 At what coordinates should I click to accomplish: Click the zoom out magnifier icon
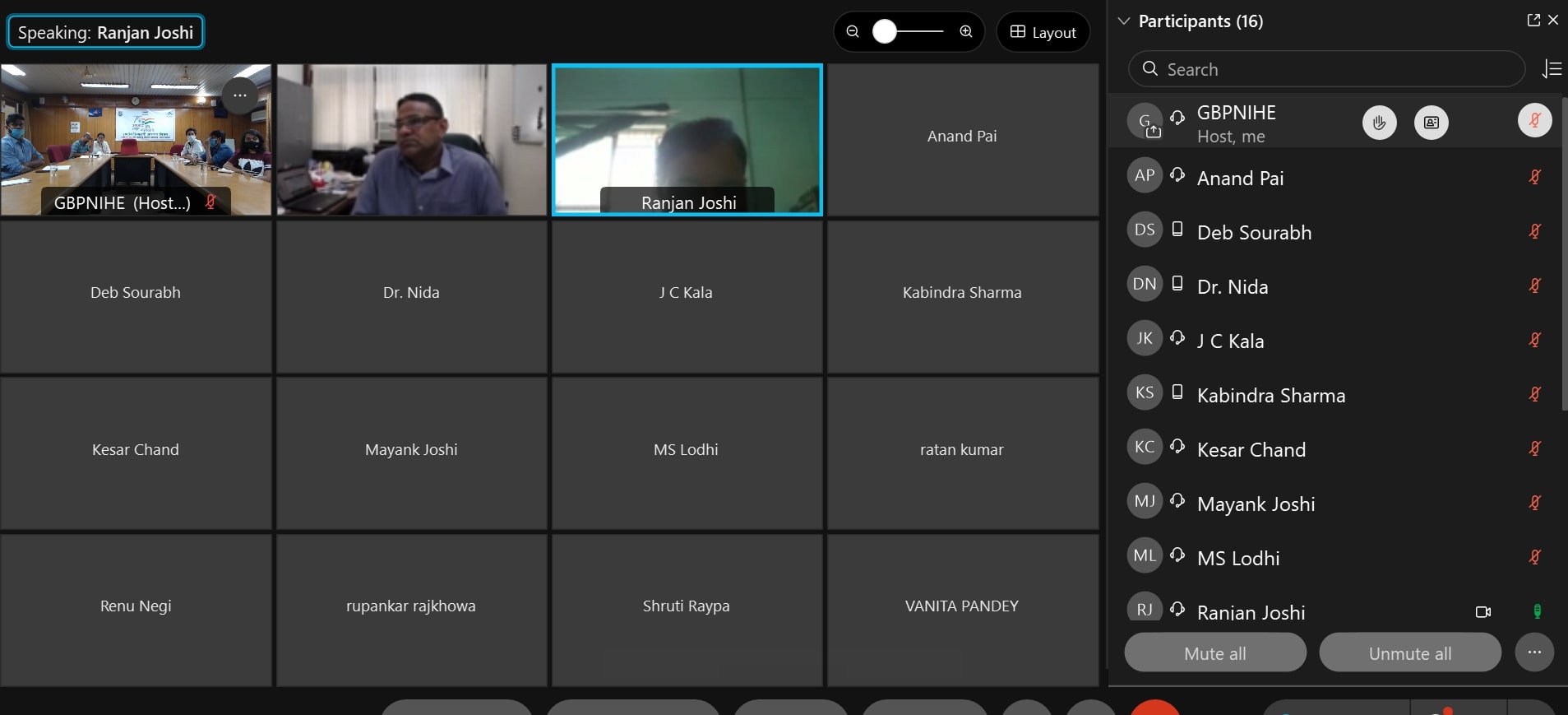(853, 32)
